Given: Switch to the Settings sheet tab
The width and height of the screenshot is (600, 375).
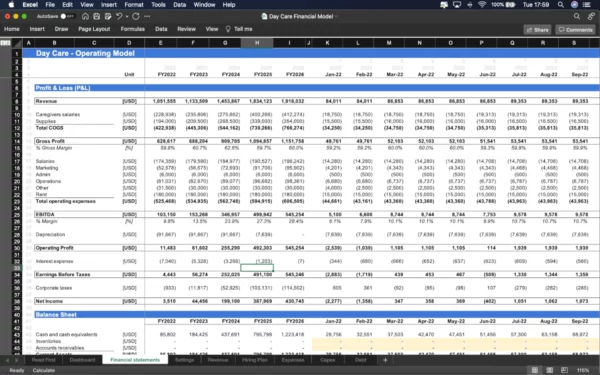Looking at the screenshot, I should 184,360.
